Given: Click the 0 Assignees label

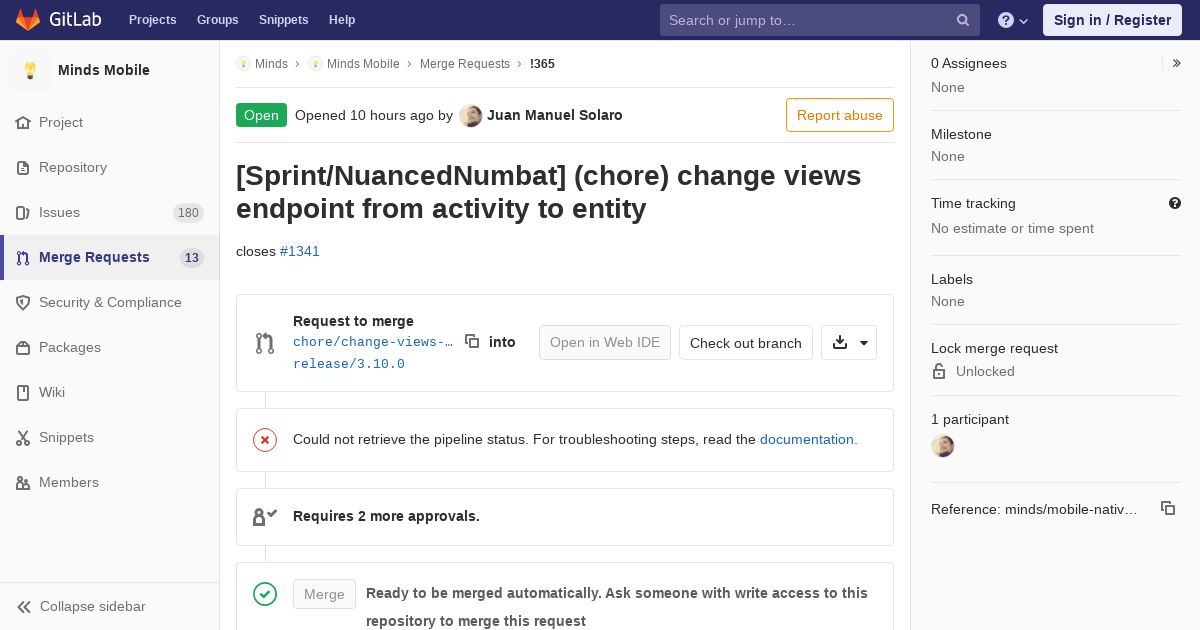Looking at the screenshot, I should point(969,63).
